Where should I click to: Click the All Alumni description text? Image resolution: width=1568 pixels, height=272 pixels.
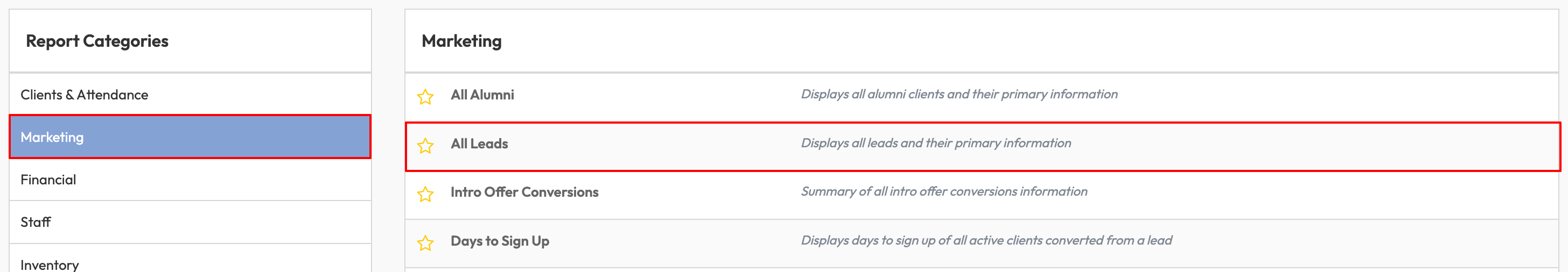tap(958, 94)
